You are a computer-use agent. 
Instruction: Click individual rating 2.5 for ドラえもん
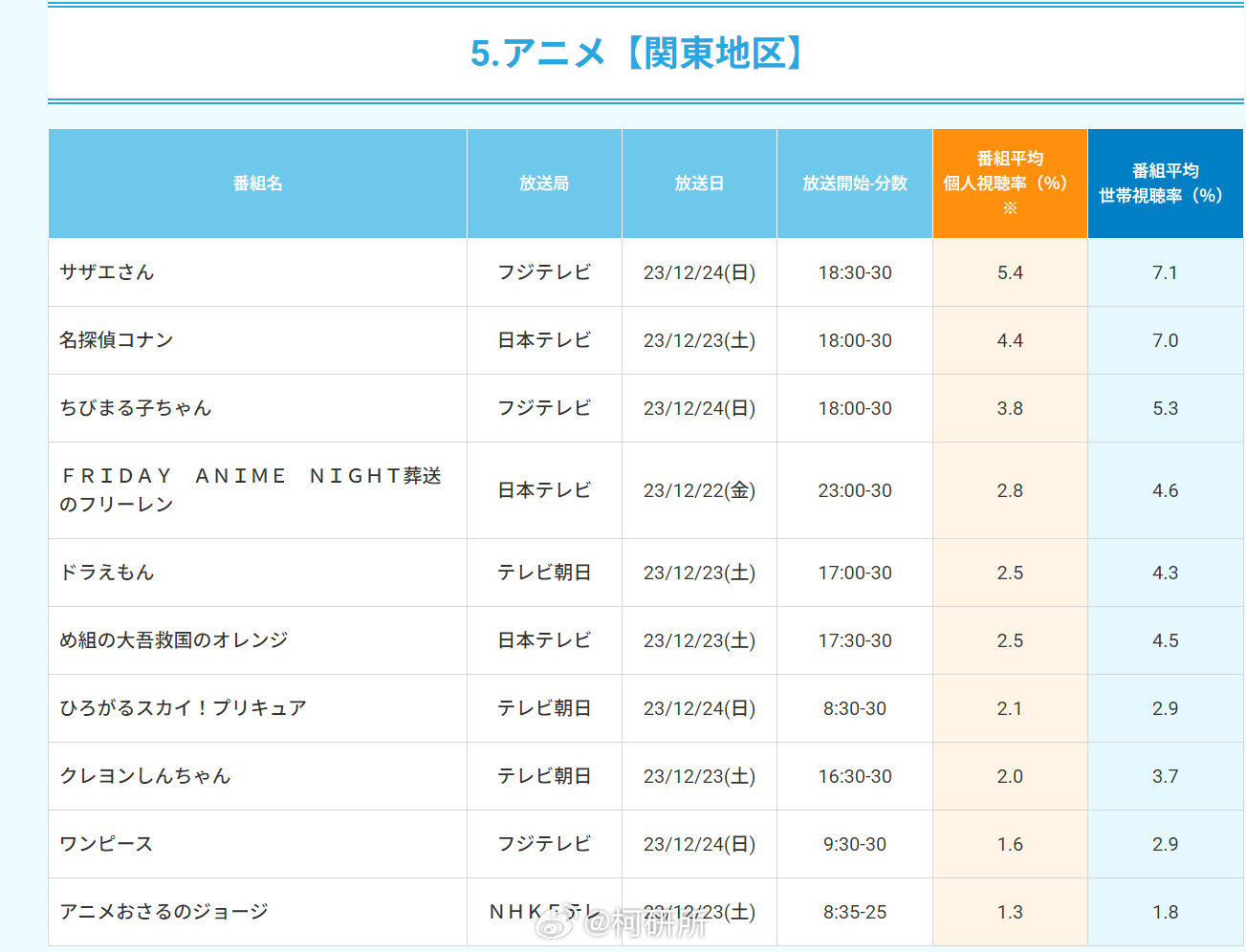[1010, 573]
